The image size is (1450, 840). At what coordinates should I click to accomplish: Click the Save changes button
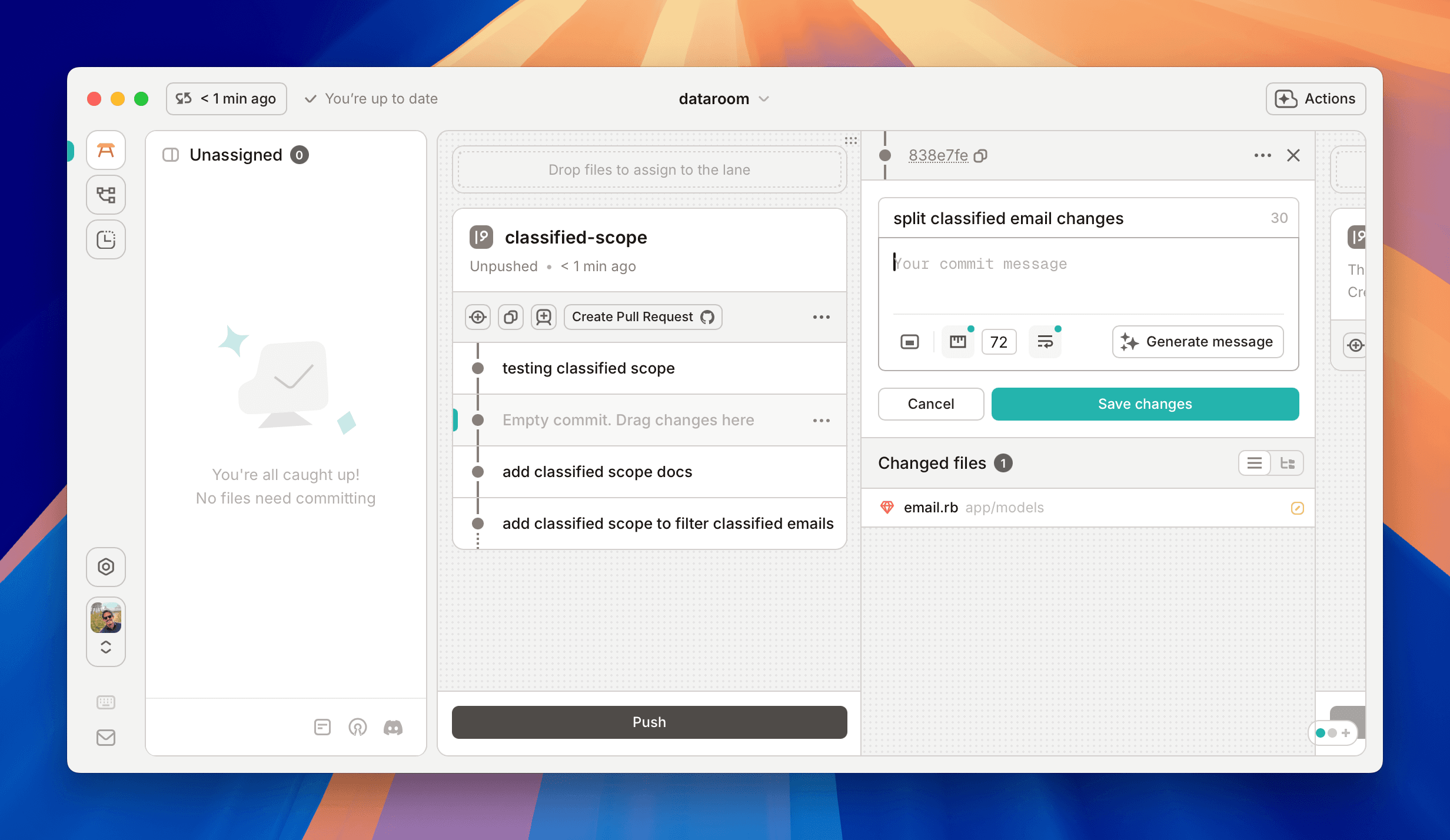(x=1145, y=404)
